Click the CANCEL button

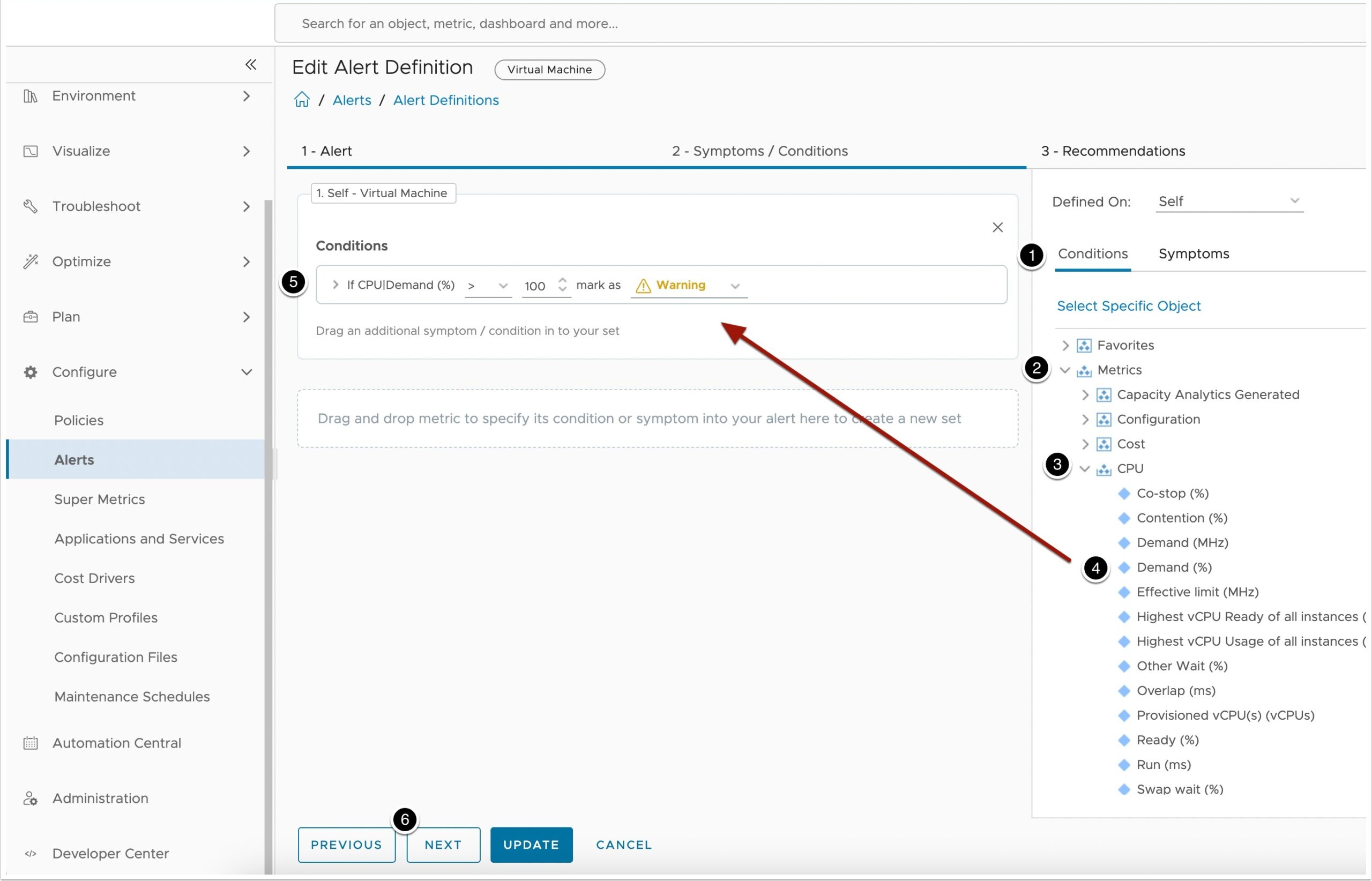[624, 845]
